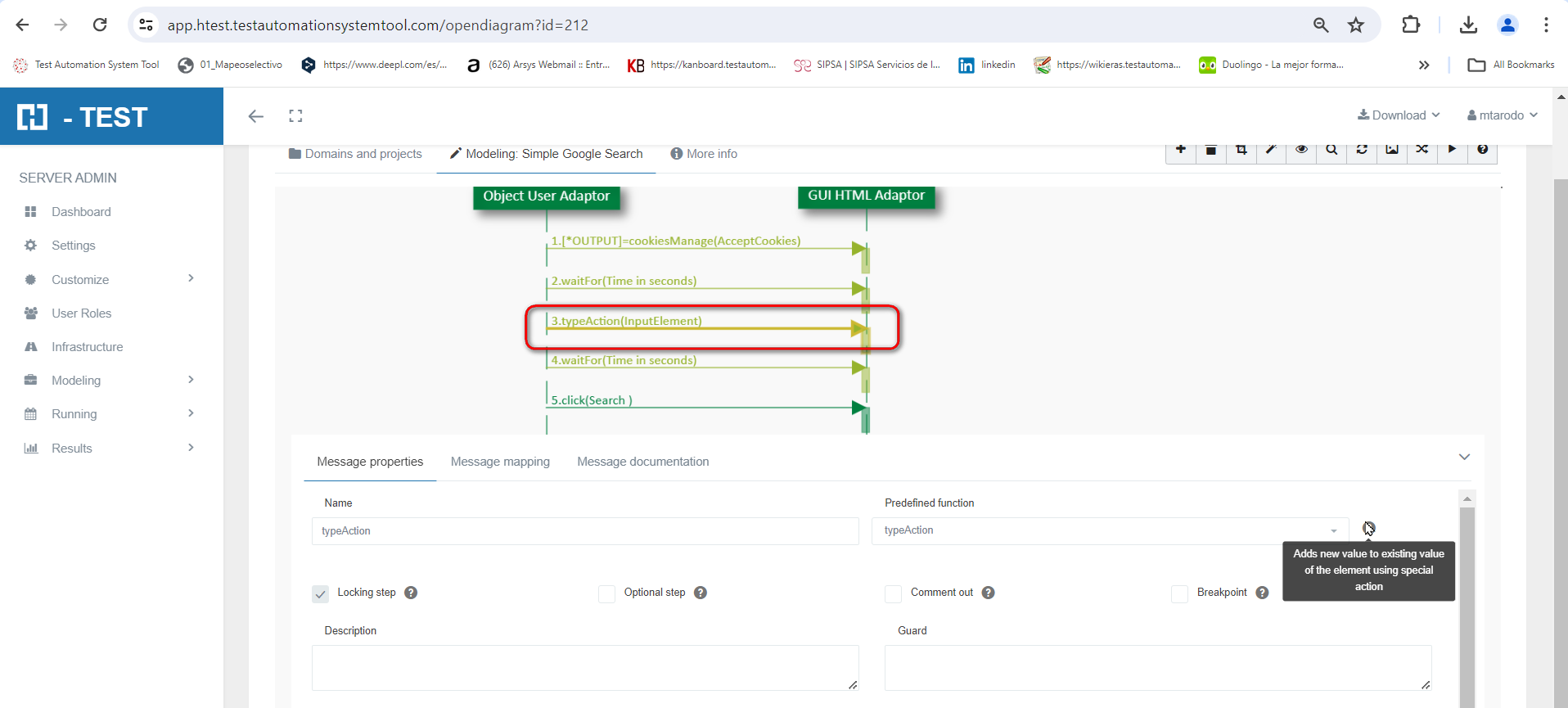
Task: Click the crop icon in diagram toolbar
Action: pos(1241,150)
